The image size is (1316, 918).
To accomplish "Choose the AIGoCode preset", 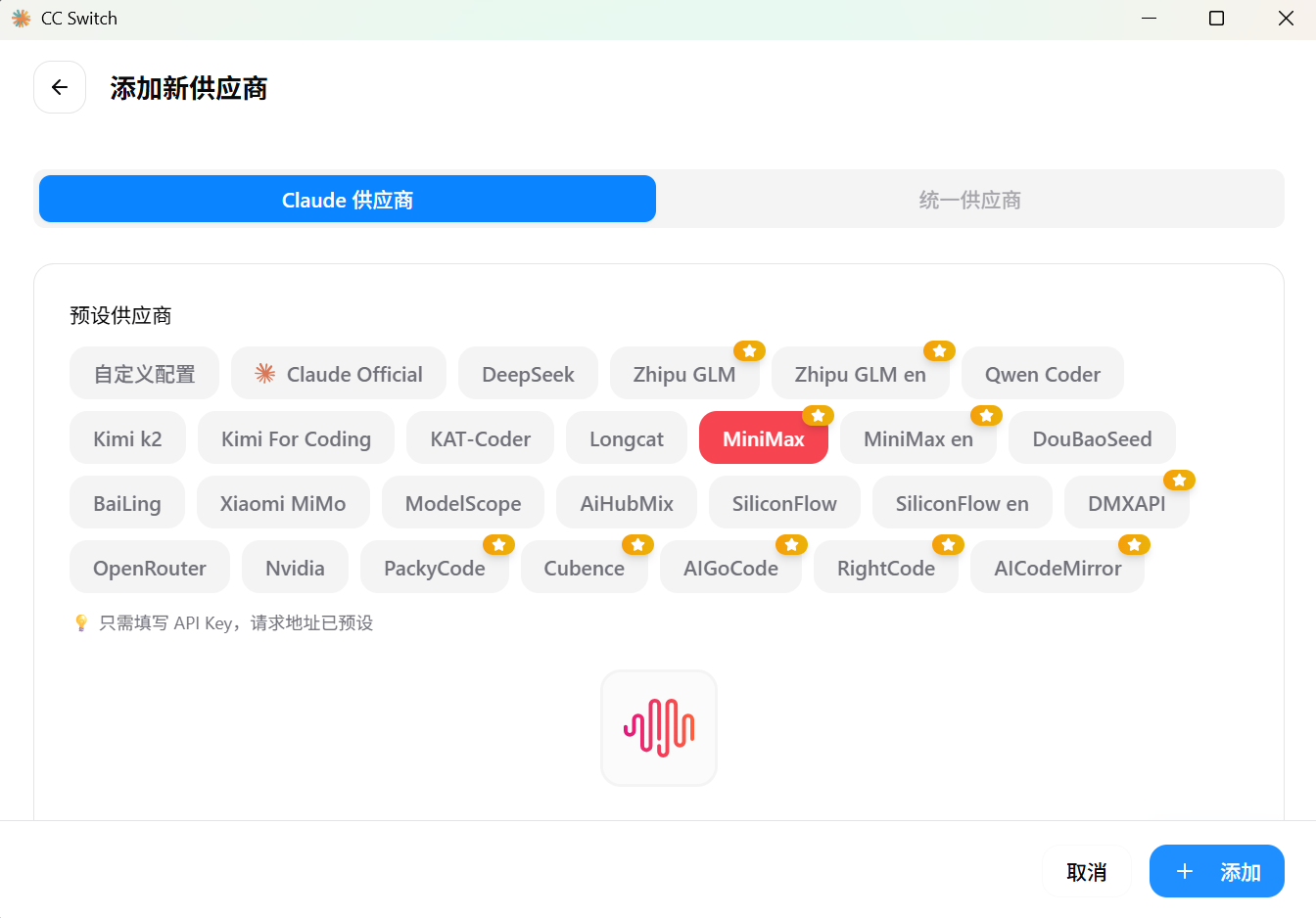I will pos(730,567).
